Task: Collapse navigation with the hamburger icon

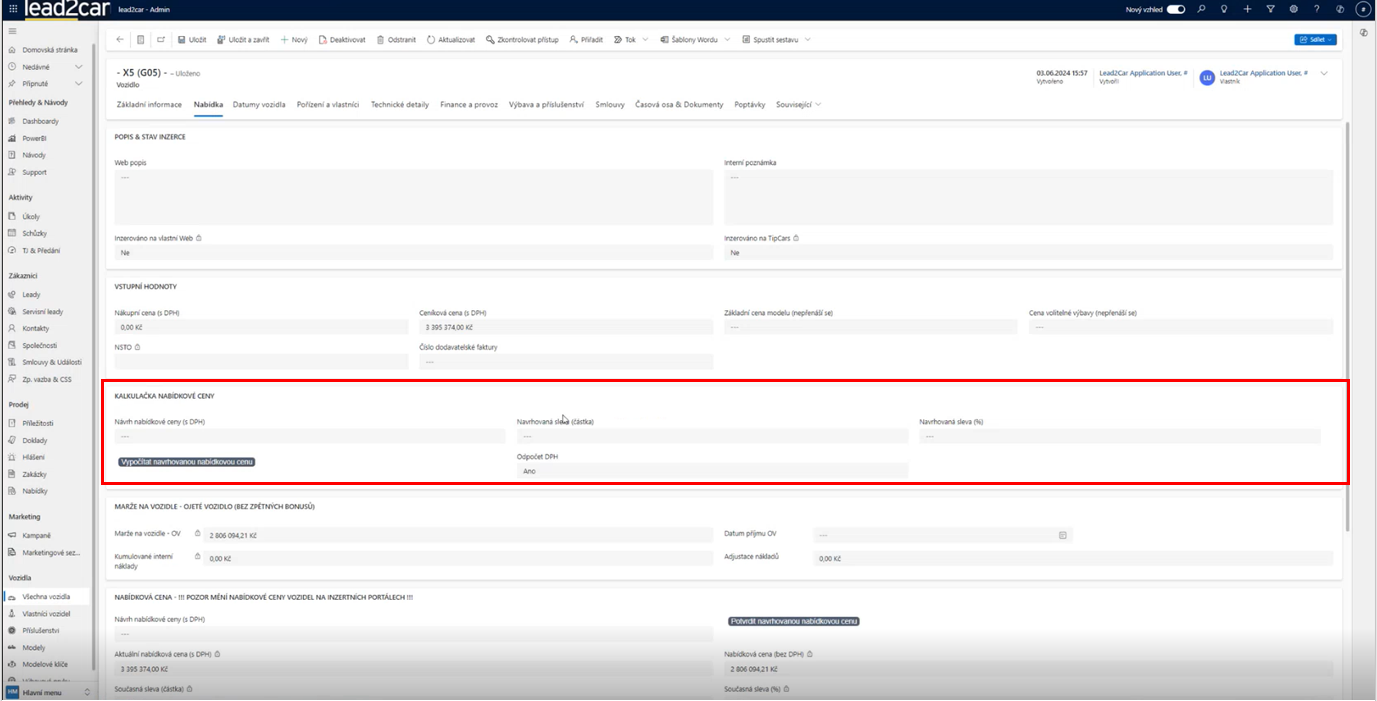Action: click(12, 32)
